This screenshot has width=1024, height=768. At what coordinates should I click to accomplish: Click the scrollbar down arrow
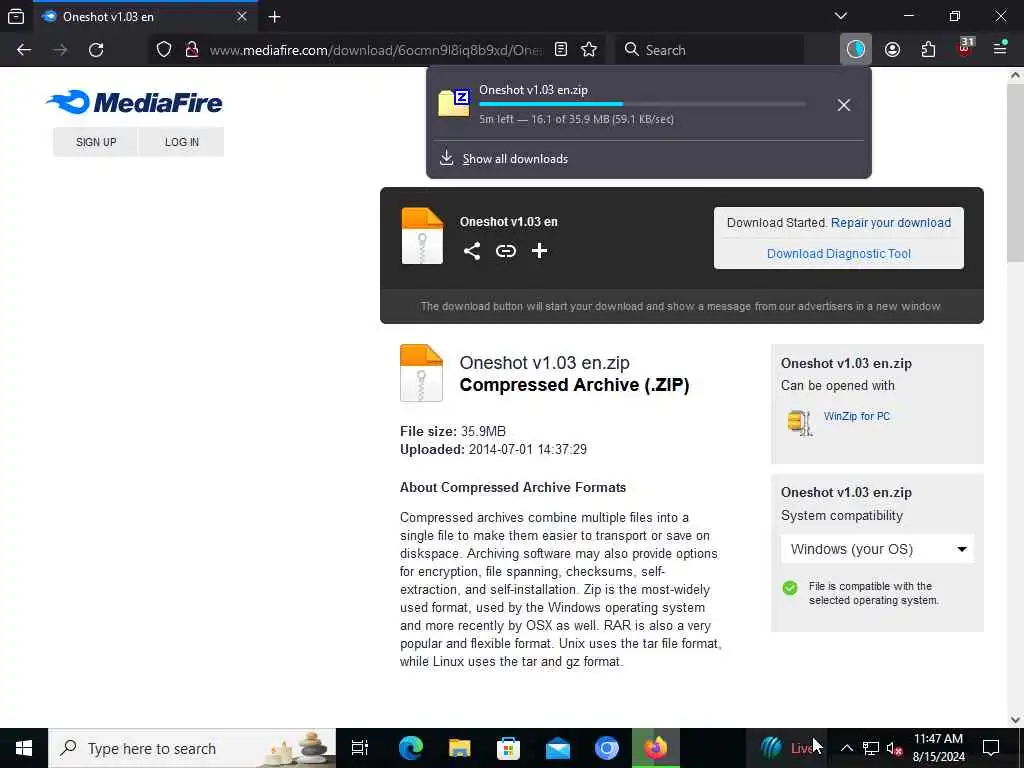click(x=1015, y=720)
